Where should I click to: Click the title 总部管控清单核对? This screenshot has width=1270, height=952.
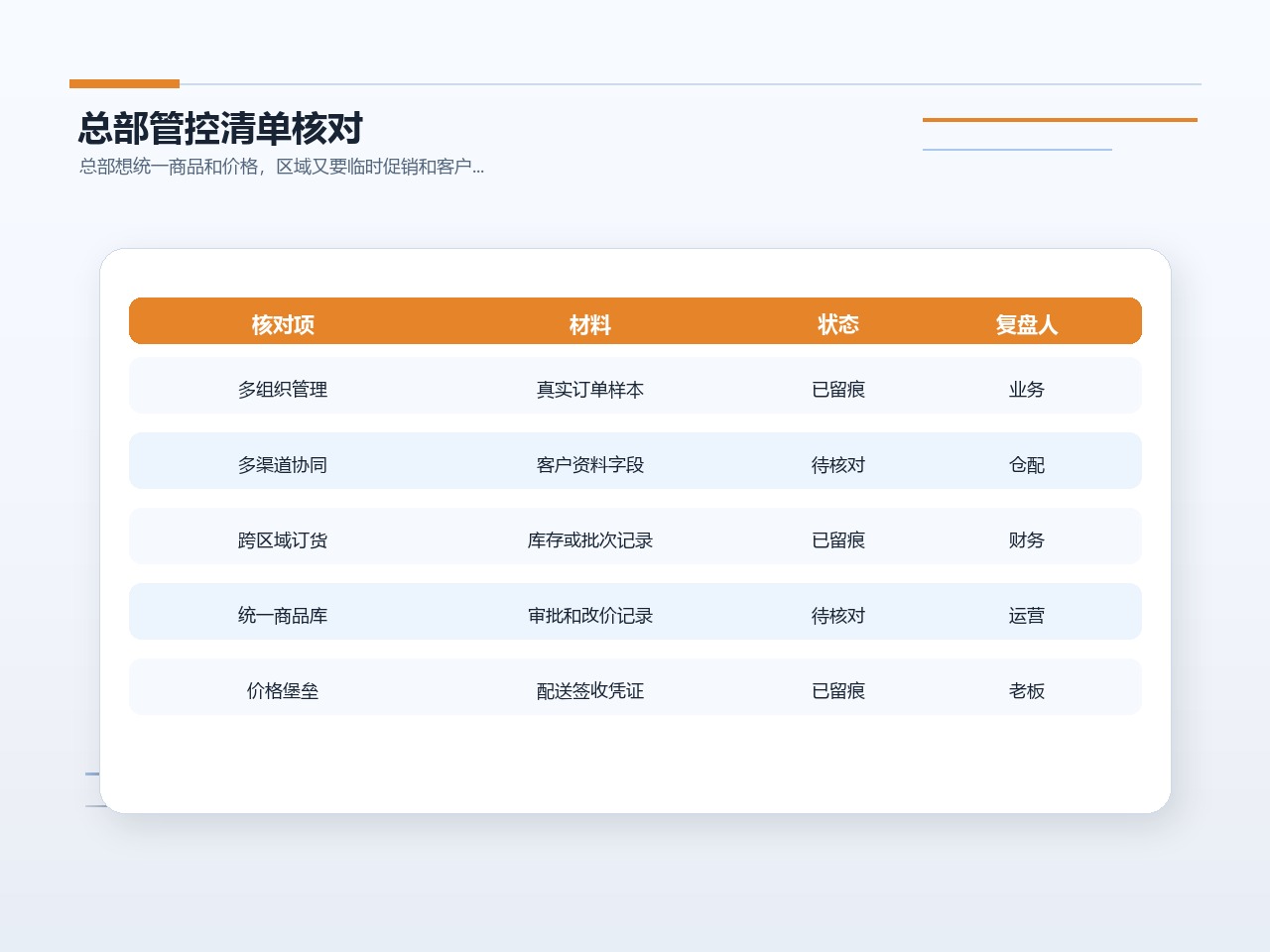pos(221,129)
